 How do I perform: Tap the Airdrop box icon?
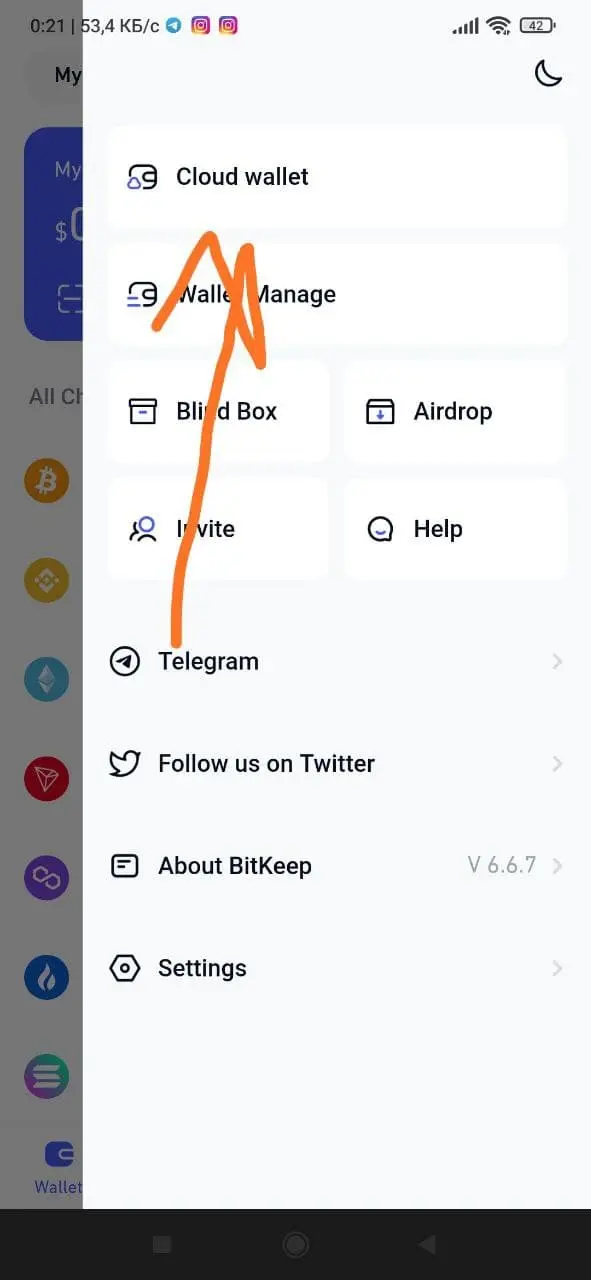tap(380, 411)
